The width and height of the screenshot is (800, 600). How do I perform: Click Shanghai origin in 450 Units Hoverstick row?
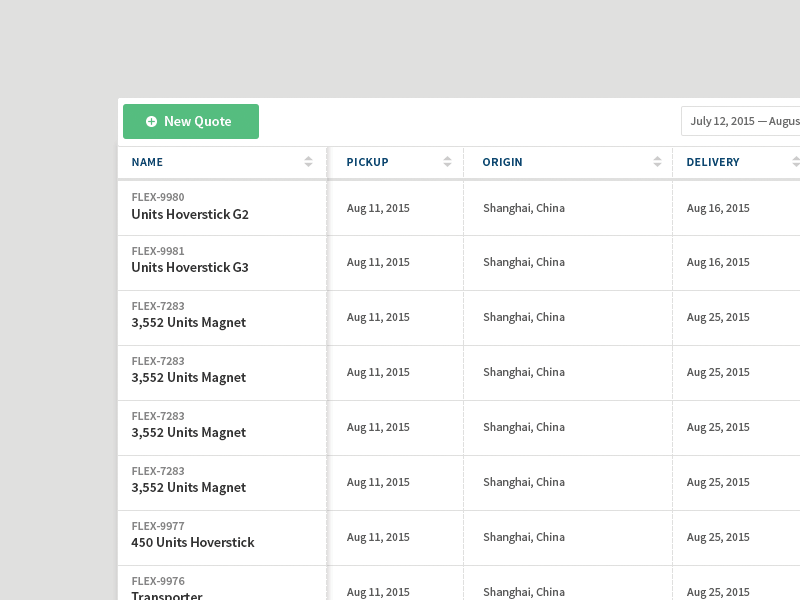(x=523, y=537)
